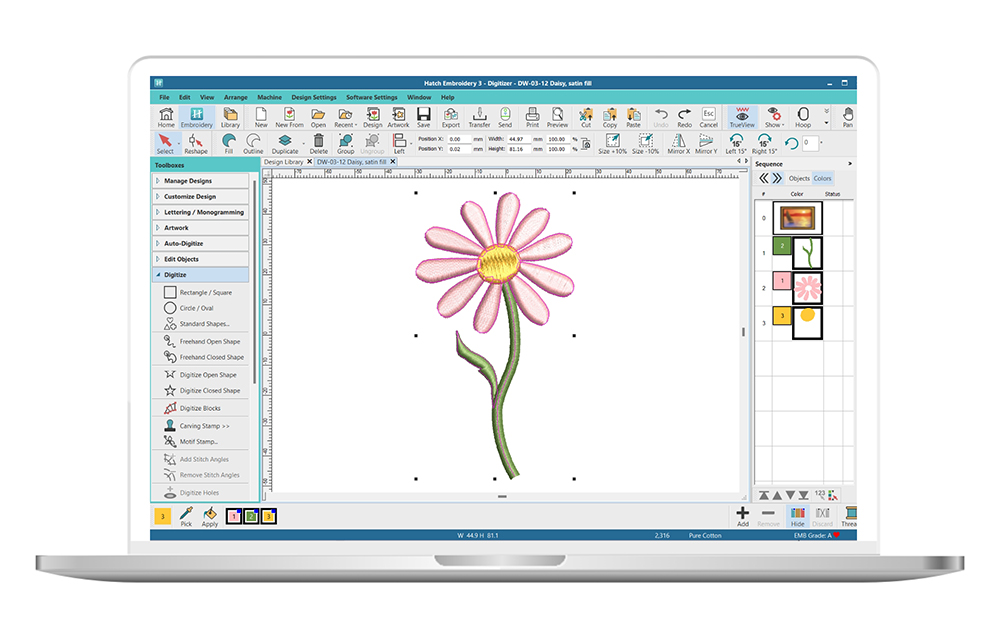Switch Sequence panel to Colors view
This screenshot has width=1000, height=638.
(822, 178)
